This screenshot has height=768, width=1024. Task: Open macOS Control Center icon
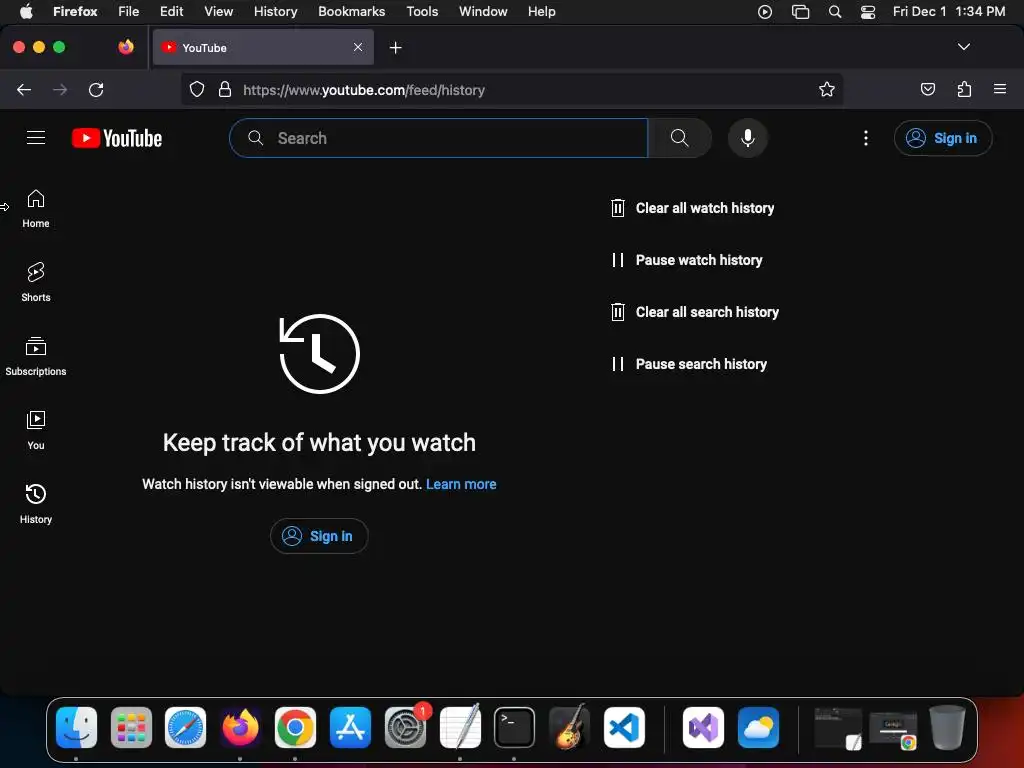click(867, 12)
